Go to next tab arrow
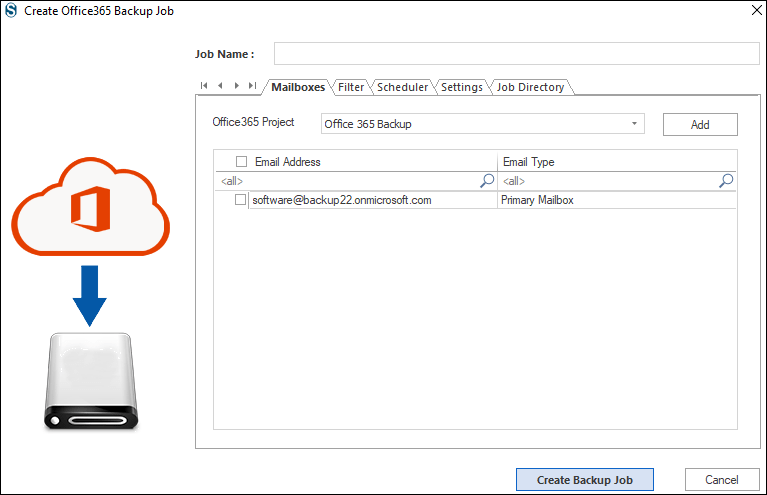767x495 pixels. tap(237, 86)
